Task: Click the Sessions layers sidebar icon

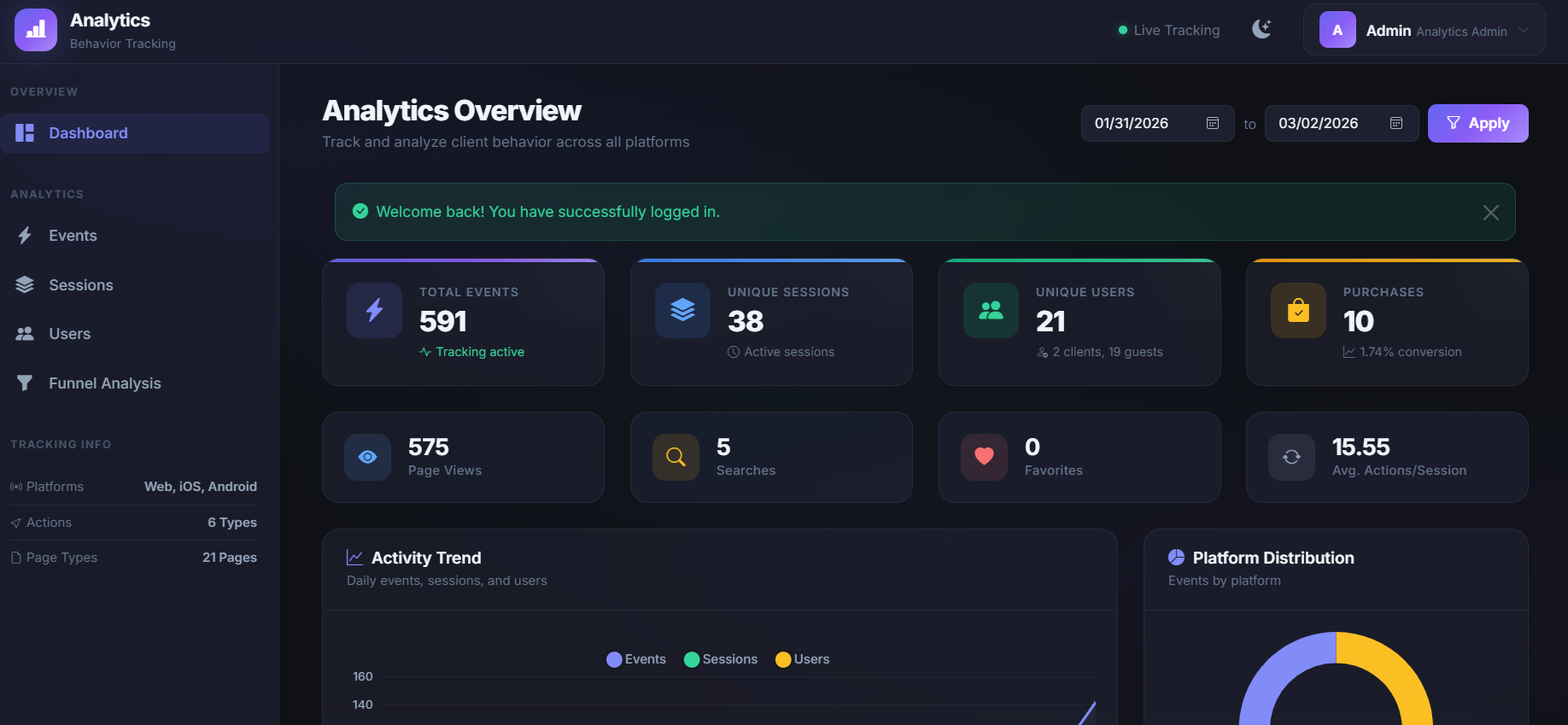Action: (25, 285)
